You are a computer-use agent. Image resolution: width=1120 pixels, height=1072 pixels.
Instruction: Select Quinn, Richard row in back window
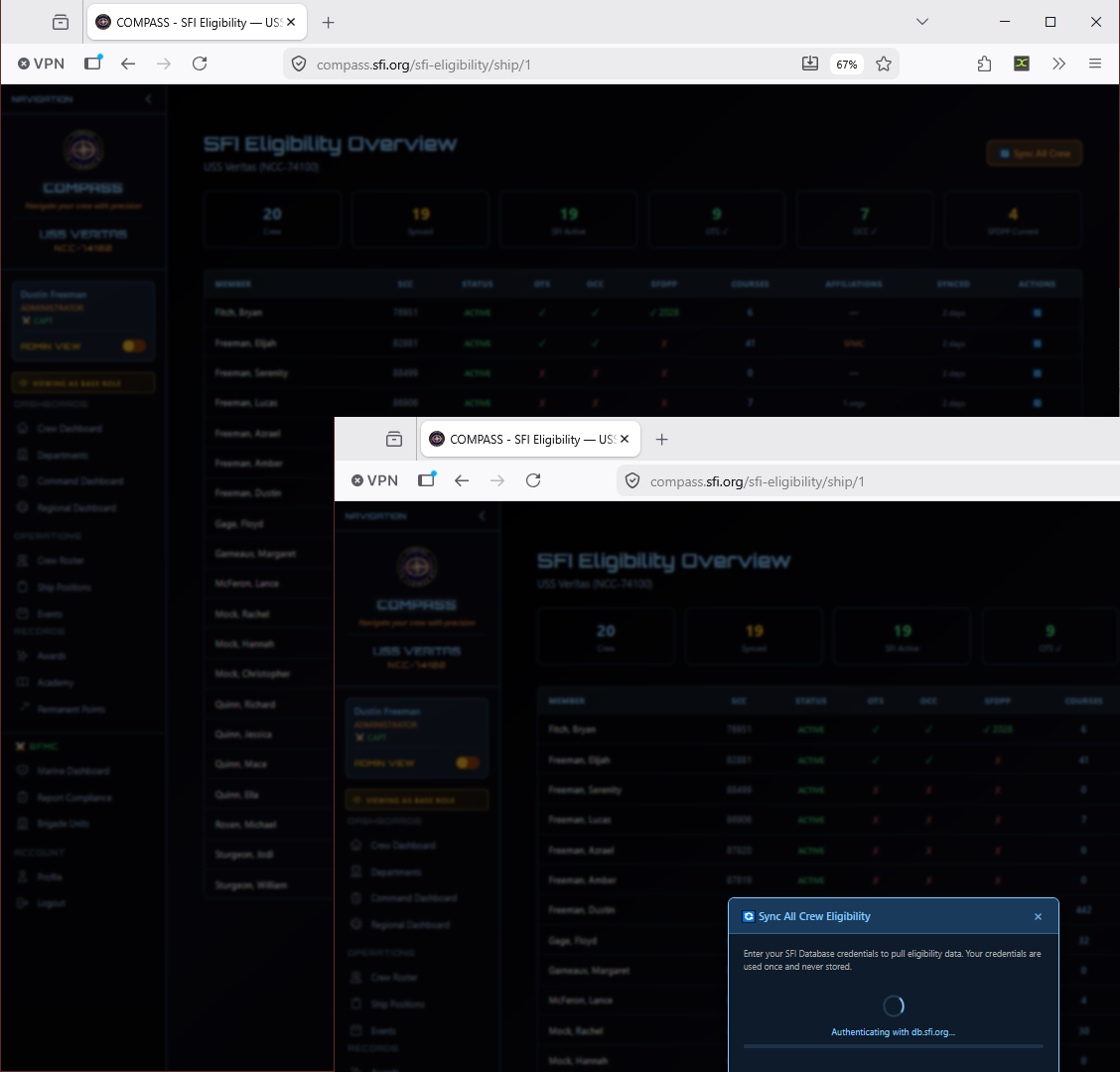click(x=268, y=704)
